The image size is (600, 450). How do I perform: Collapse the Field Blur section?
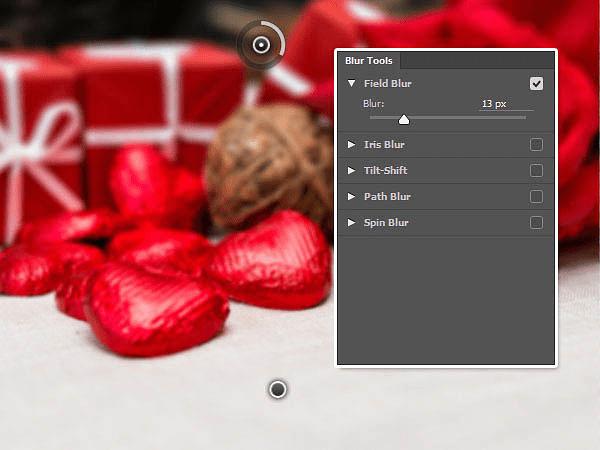351,83
